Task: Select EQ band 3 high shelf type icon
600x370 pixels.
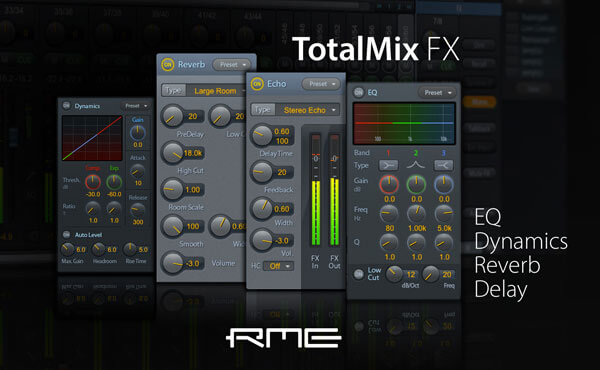Action: (443, 165)
